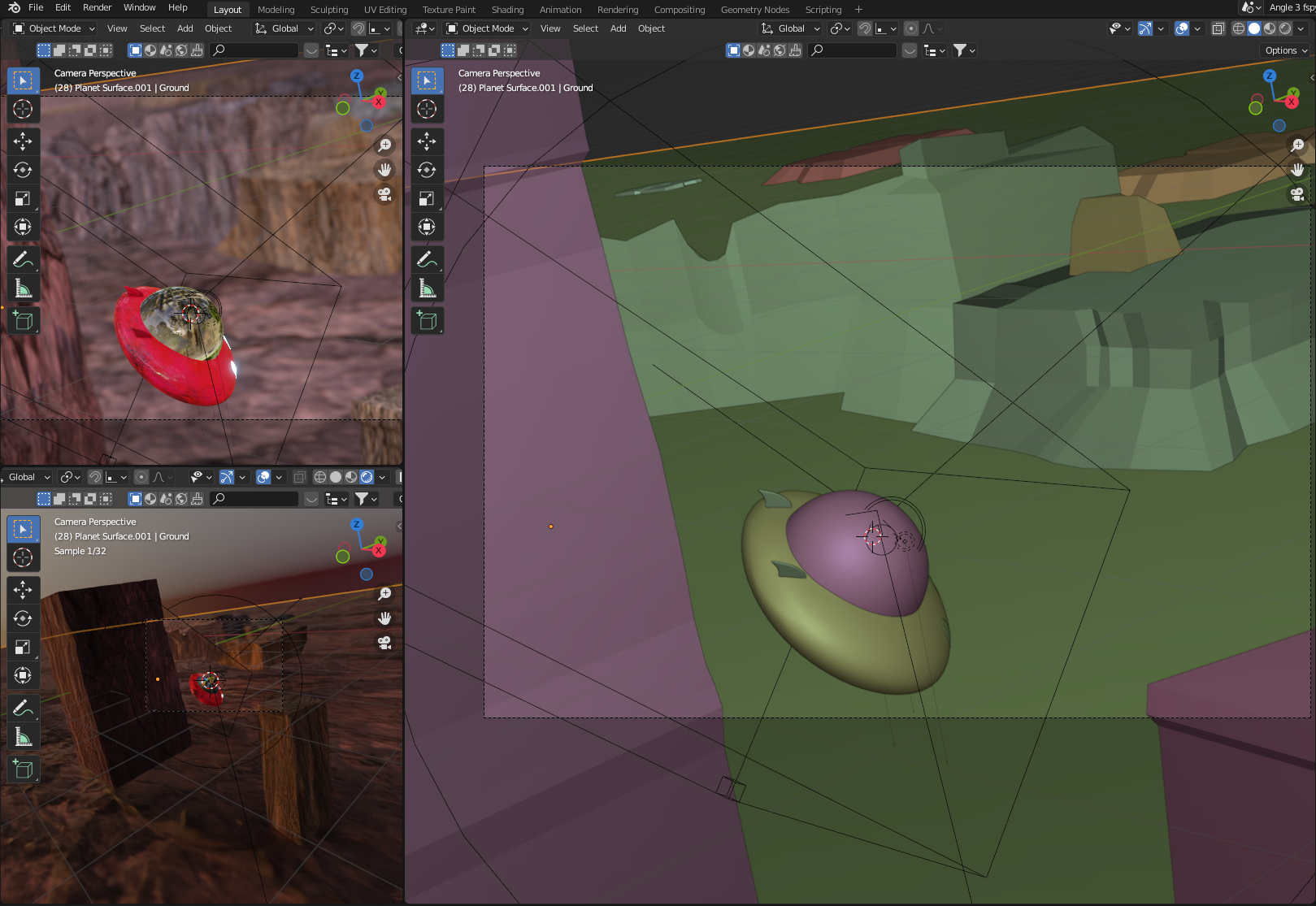Select the Measure tool in the main viewport
The image size is (1316, 906).
pyautogui.click(x=427, y=288)
